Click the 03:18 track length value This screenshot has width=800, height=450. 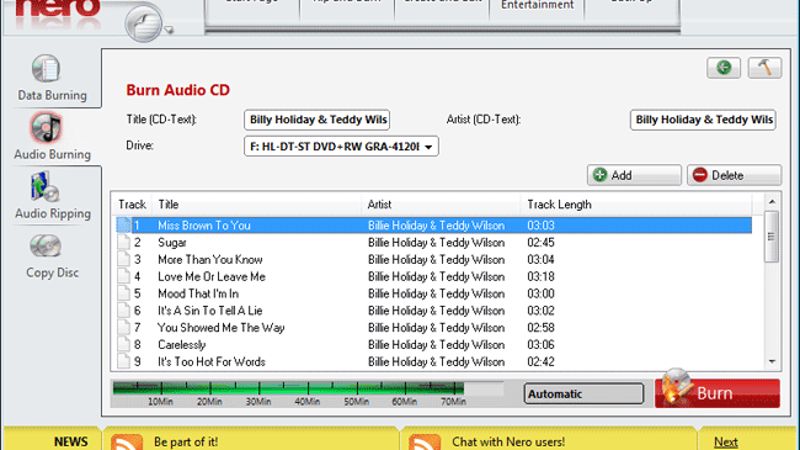541,277
